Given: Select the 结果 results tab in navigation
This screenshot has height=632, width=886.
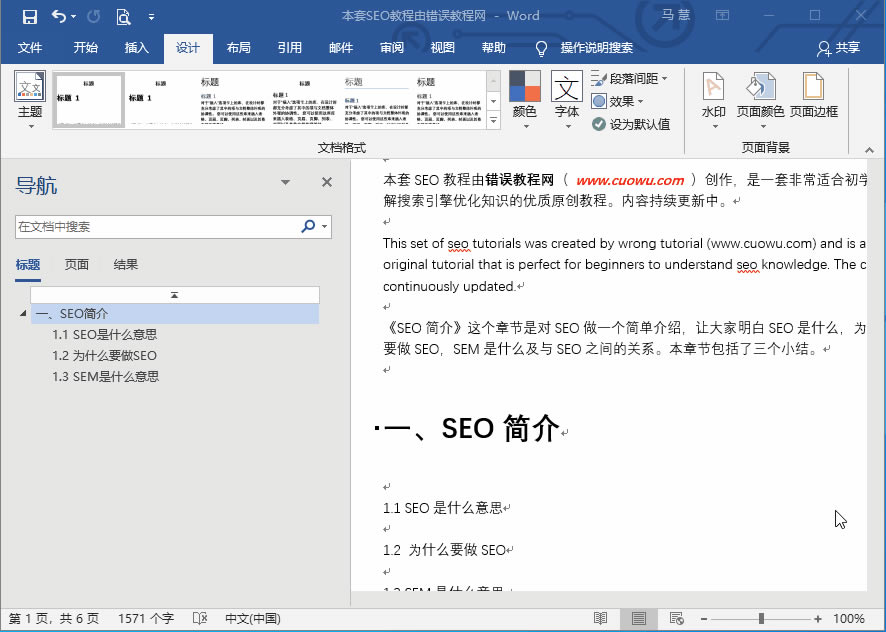Looking at the screenshot, I should click(x=125, y=265).
